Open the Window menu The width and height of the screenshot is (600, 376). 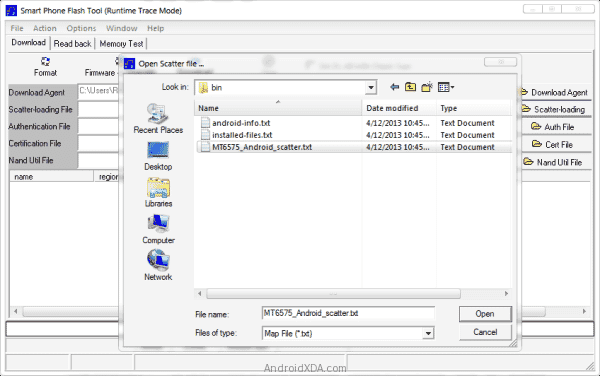point(121,28)
